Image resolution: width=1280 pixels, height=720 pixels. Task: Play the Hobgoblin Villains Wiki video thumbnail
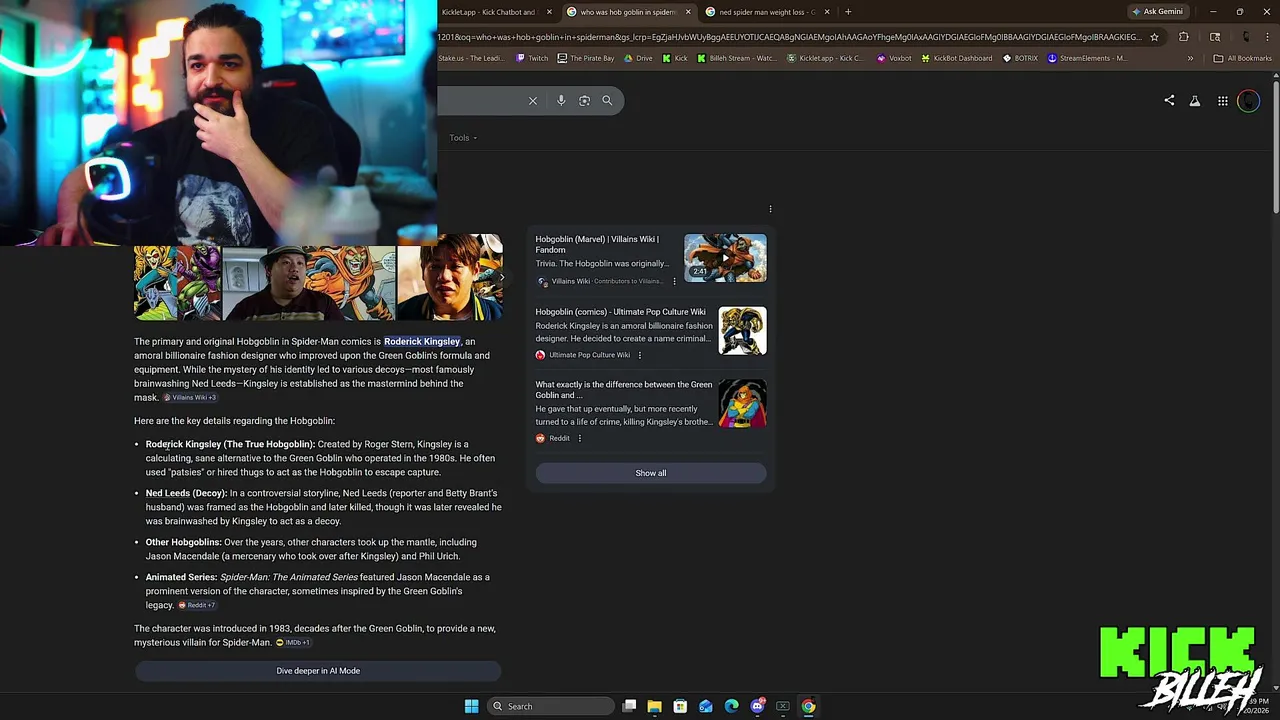[x=725, y=258]
